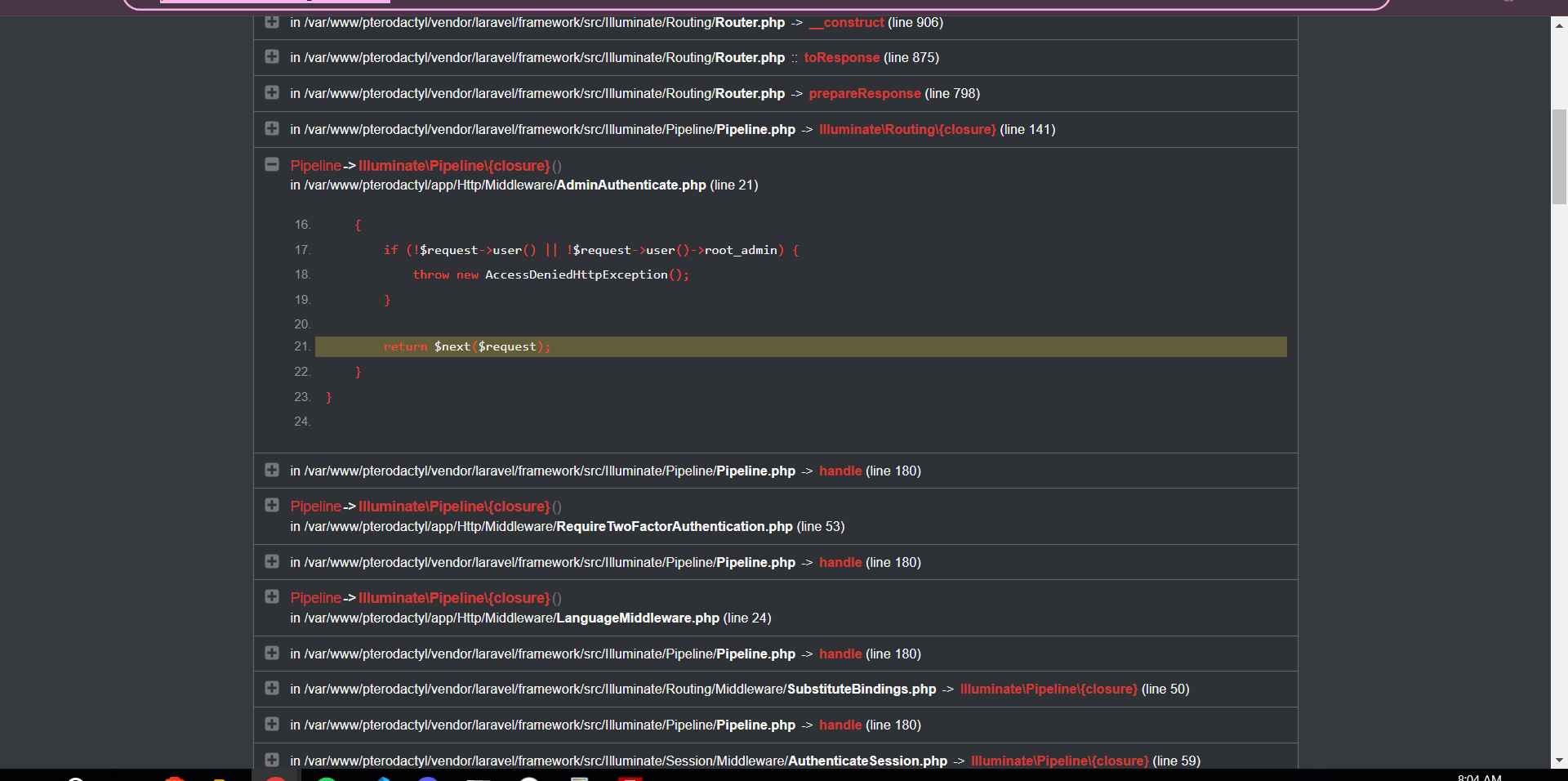Expand the AuthenticateSession.php (line 59) frame
Viewport: 1568px width, 781px height.
click(x=272, y=761)
